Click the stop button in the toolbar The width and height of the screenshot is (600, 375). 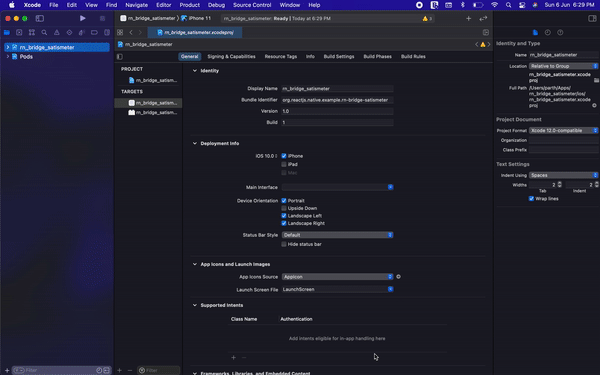(x=102, y=18)
